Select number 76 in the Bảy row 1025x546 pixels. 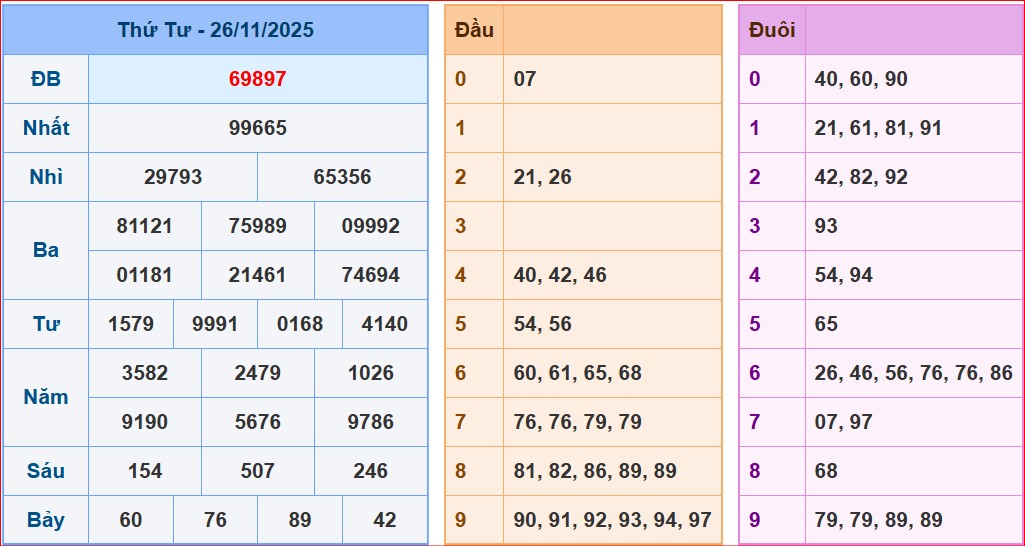pyautogui.click(x=215, y=520)
